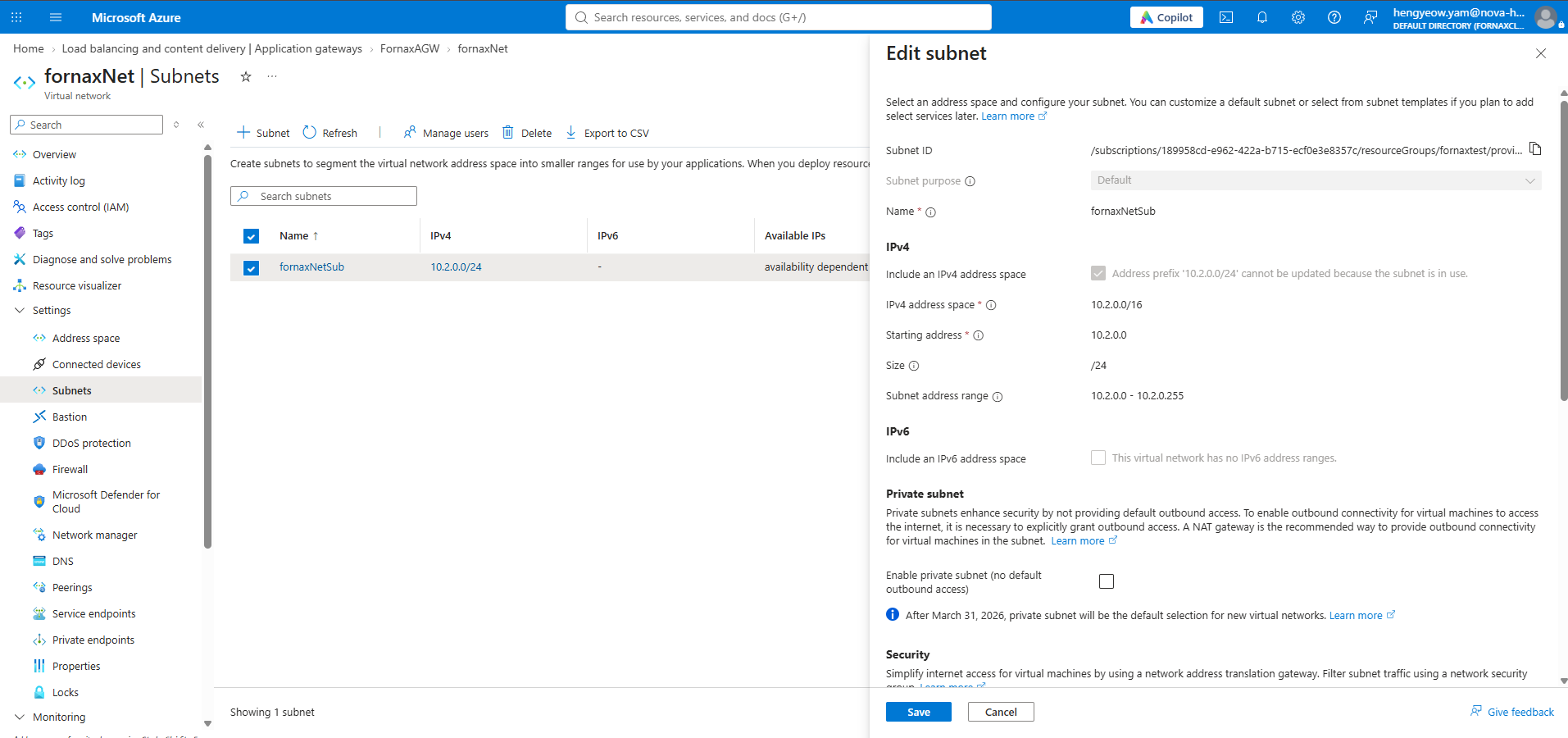Open the fornaxNetSub subnet link
The height and width of the screenshot is (738, 1568).
click(x=311, y=266)
